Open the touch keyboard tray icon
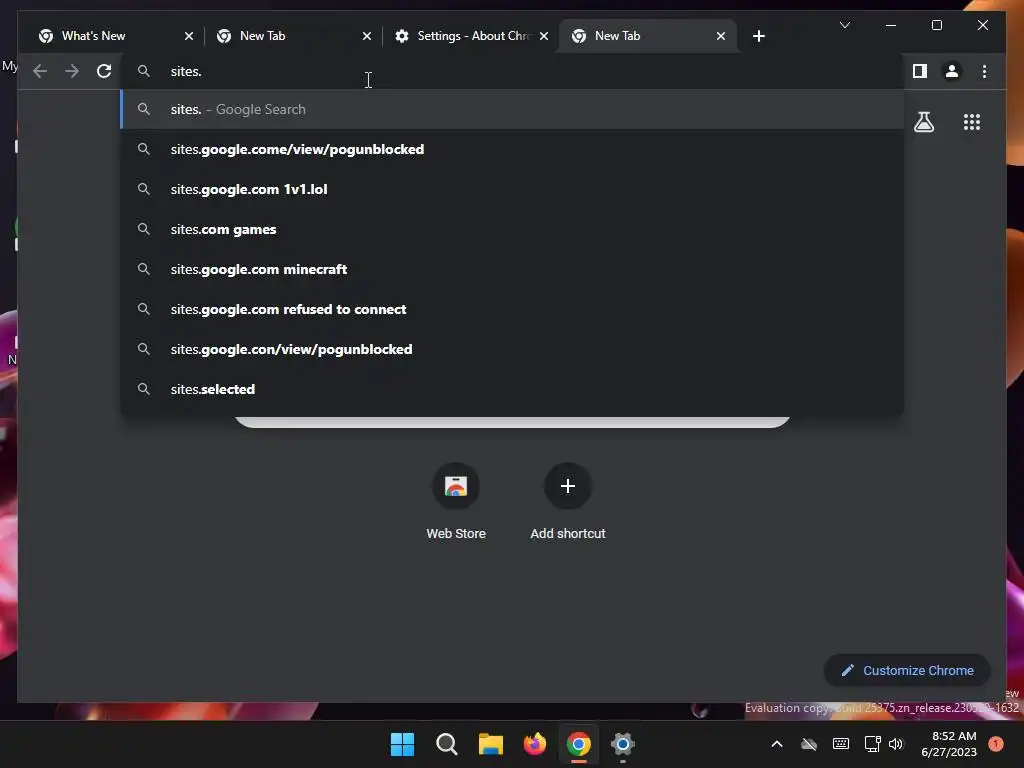This screenshot has height=768, width=1024. (841, 744)
